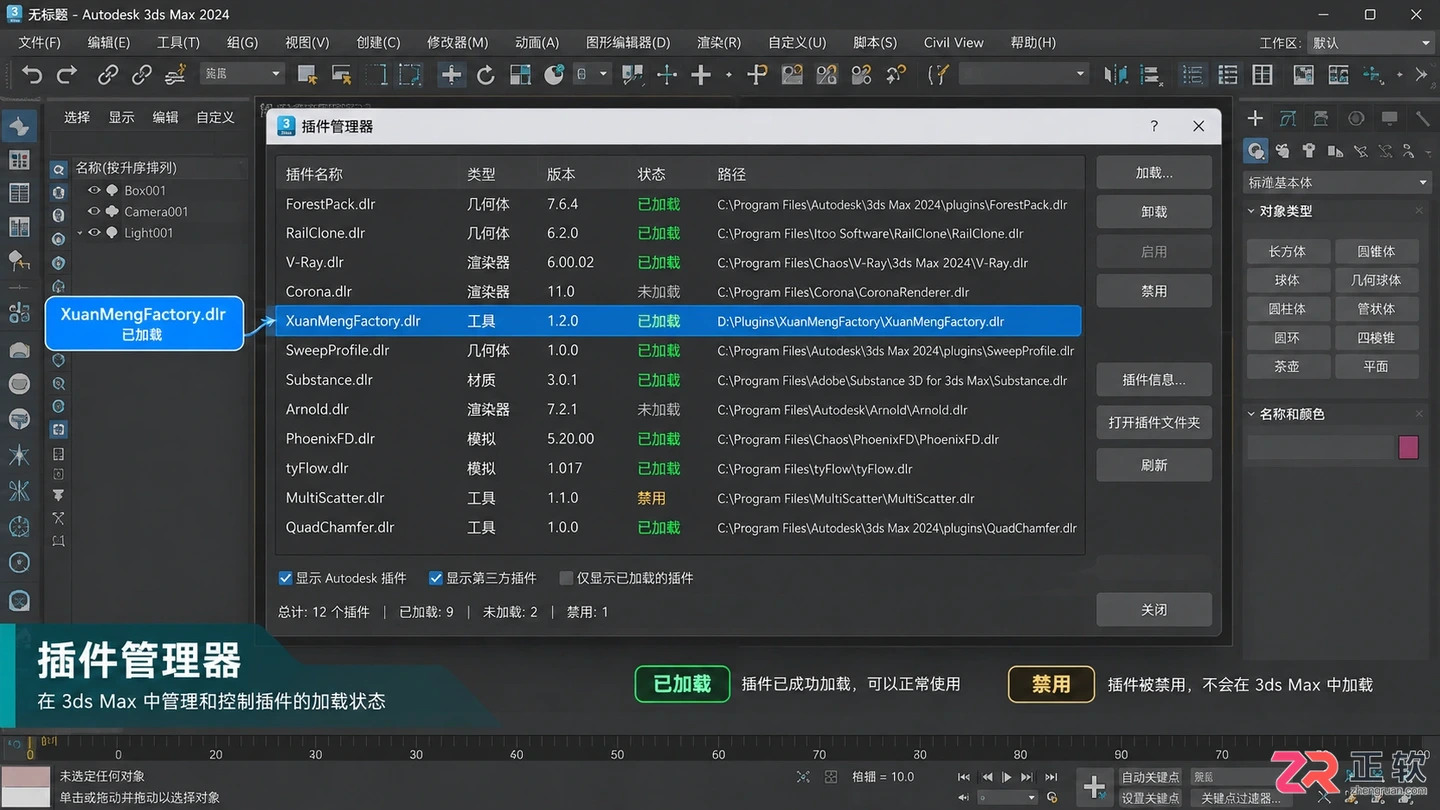The height and width of the screenshot is (810, 1440).
Task: Click the Redo arrow in main toolbar
Action: [67, 75]
